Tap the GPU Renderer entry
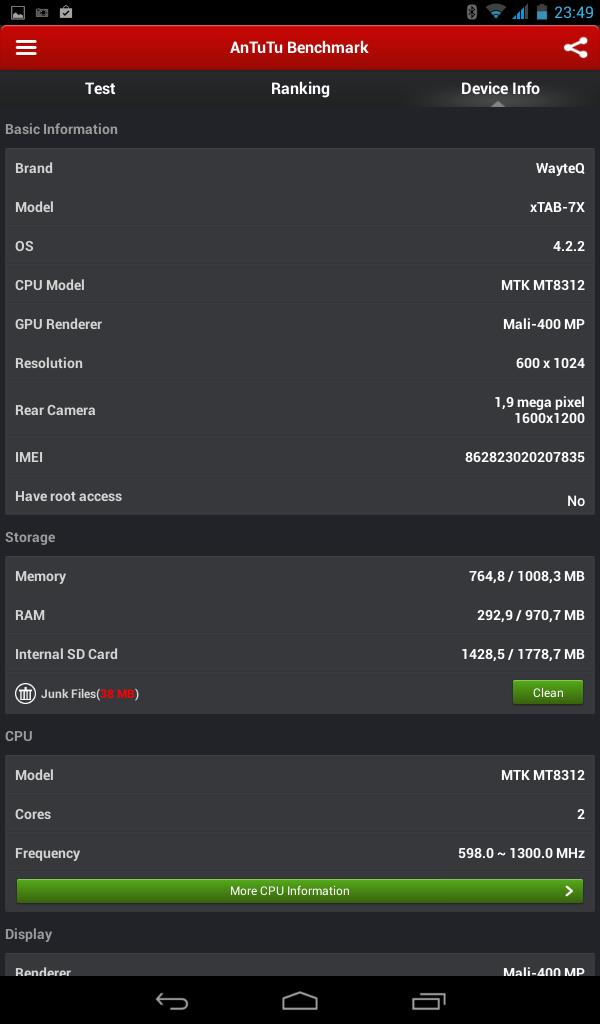The width and height of the screenshot is (600, 1024). 299,324
